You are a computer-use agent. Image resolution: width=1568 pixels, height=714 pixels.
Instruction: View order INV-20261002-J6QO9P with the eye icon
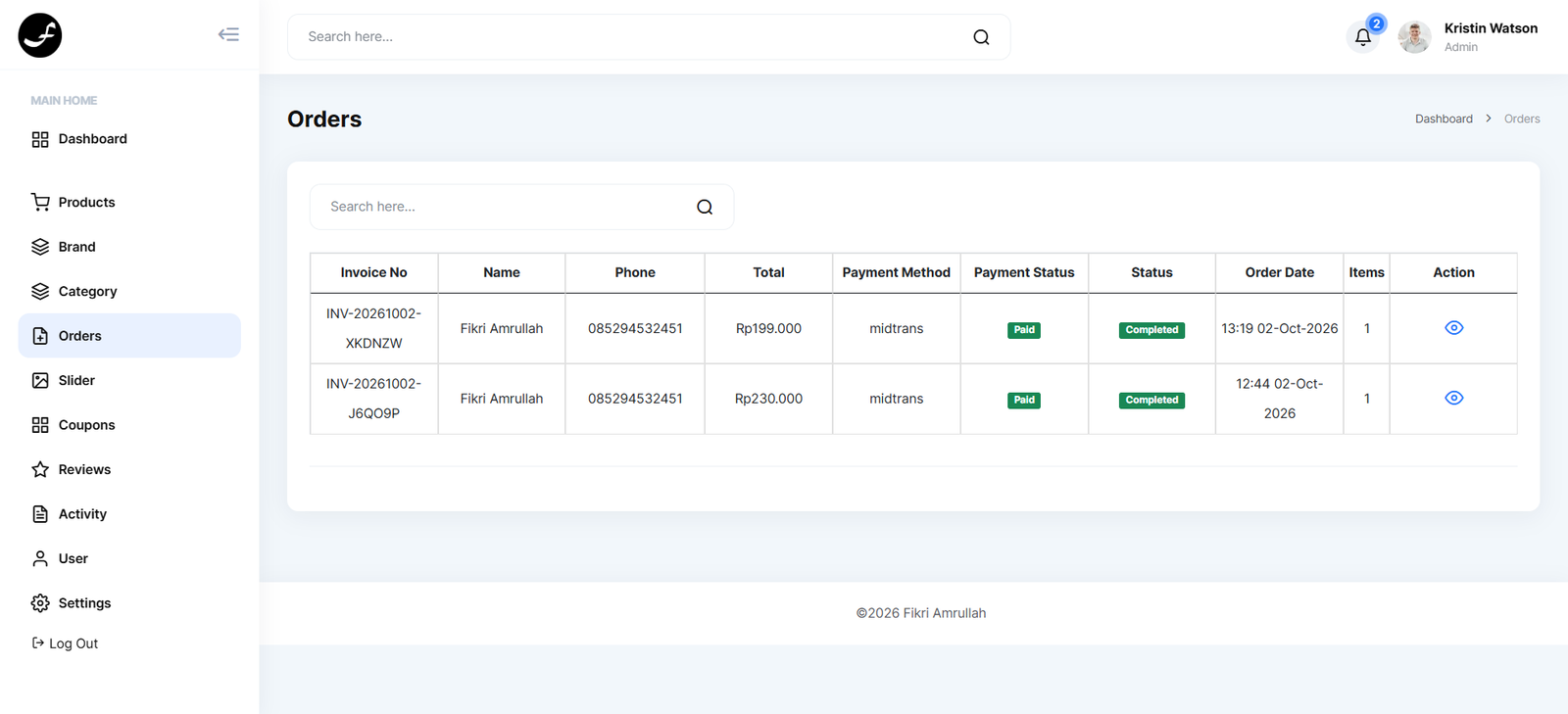pos(1454,398)
